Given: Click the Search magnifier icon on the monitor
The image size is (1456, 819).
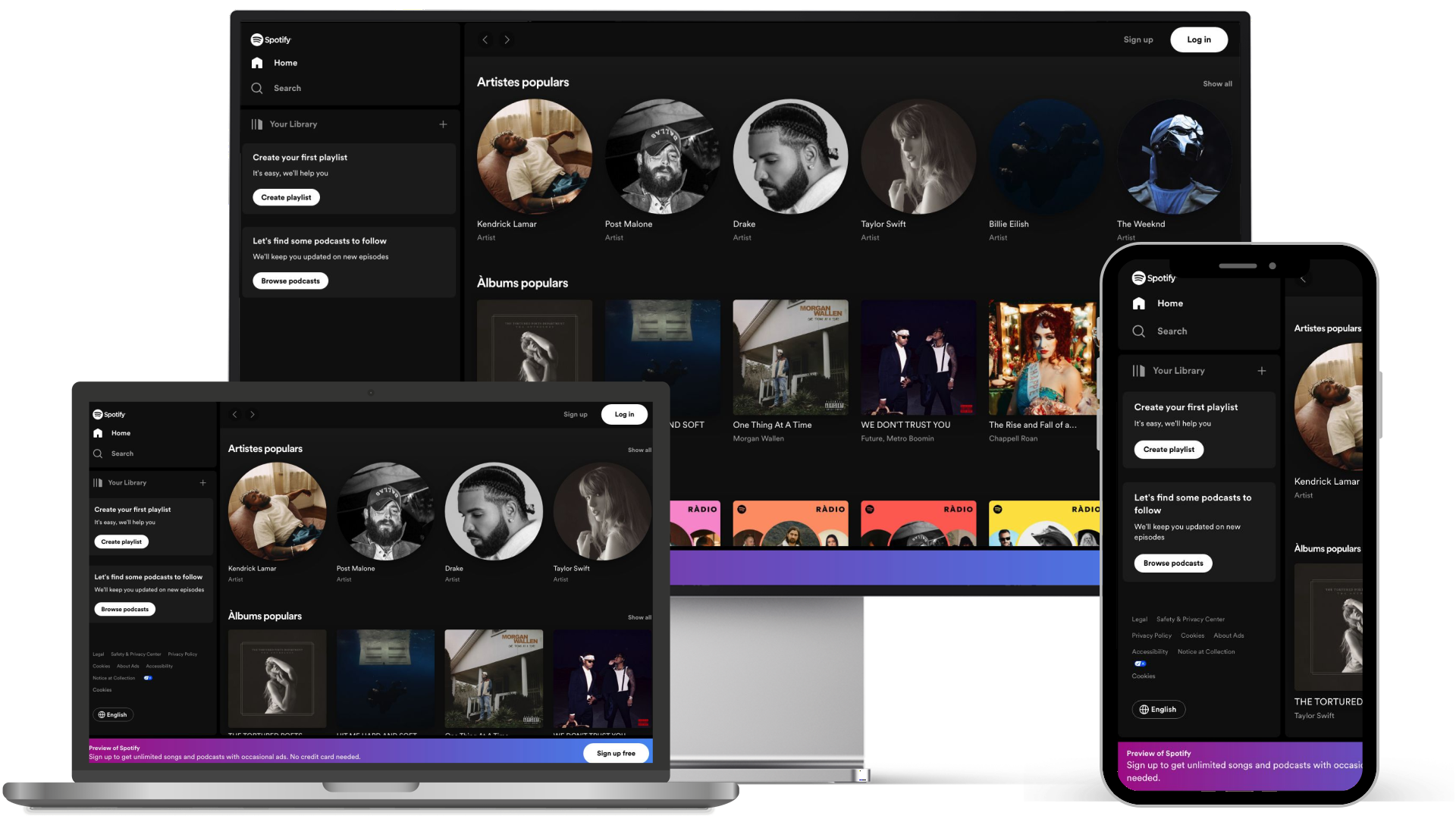Looking at the screenshot, I should coord(257,88).
